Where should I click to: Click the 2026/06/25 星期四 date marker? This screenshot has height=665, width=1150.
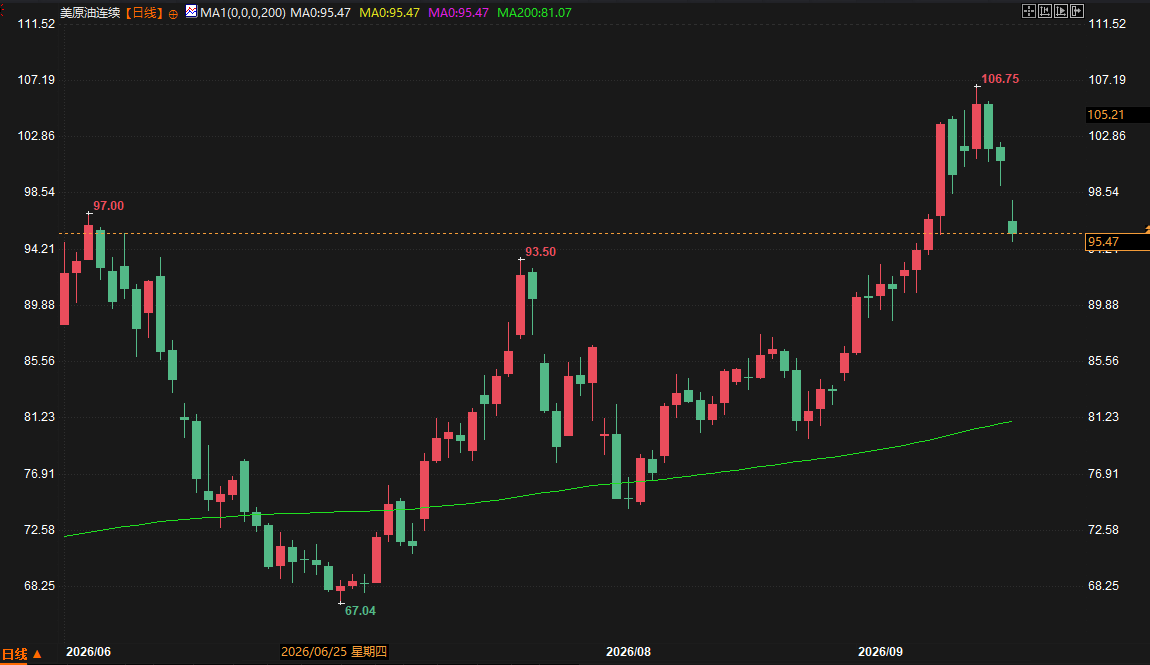[334, 652]
